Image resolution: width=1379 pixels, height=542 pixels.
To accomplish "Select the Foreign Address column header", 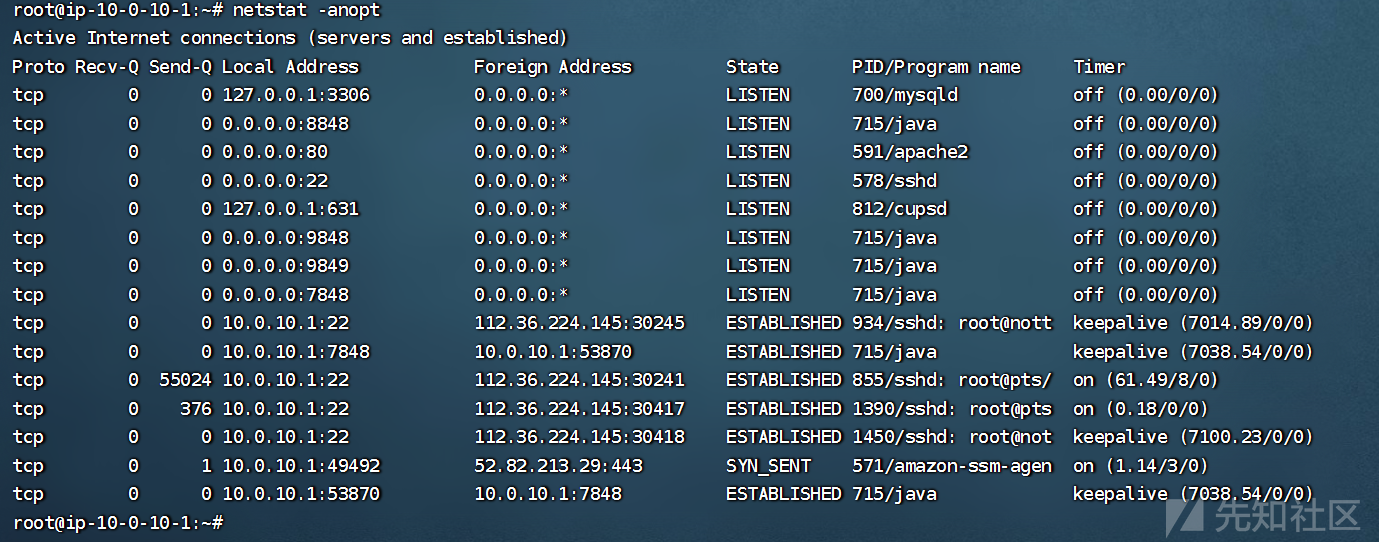I will [553, 67].
